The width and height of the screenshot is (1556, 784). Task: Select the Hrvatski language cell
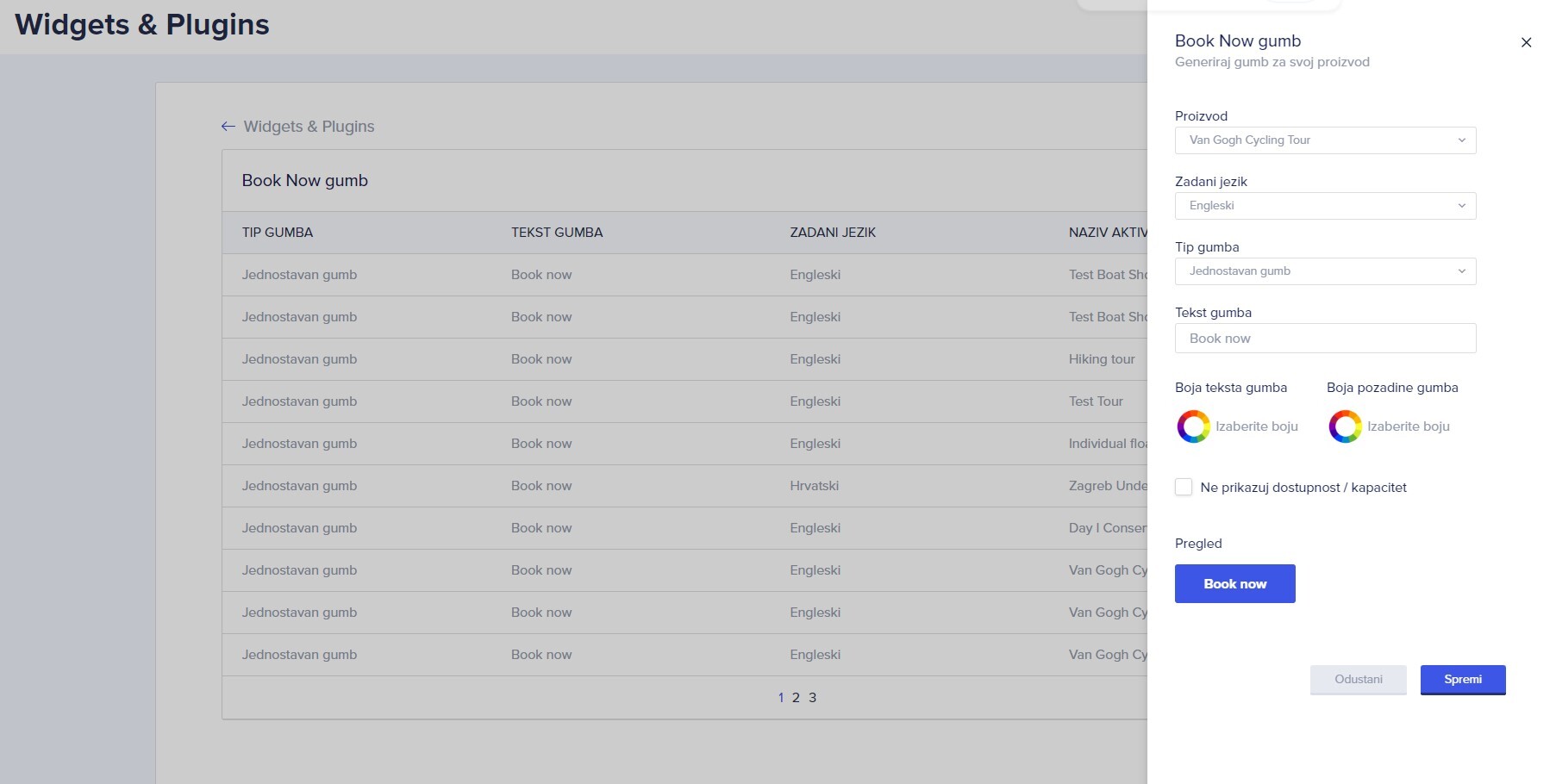(x=815, y=486)
